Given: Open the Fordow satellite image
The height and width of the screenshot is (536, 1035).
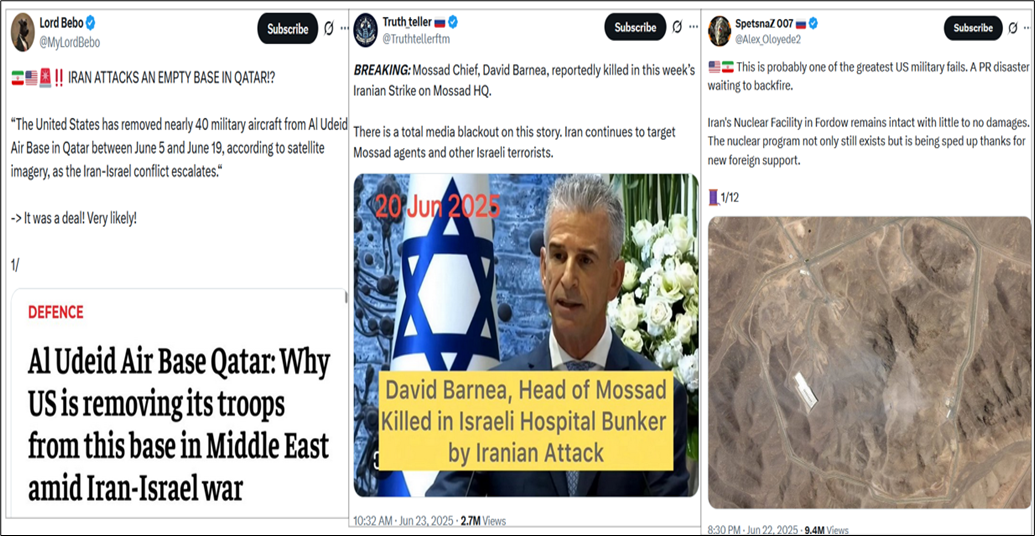Looking at the screenshot, I should tap(869, 362).
